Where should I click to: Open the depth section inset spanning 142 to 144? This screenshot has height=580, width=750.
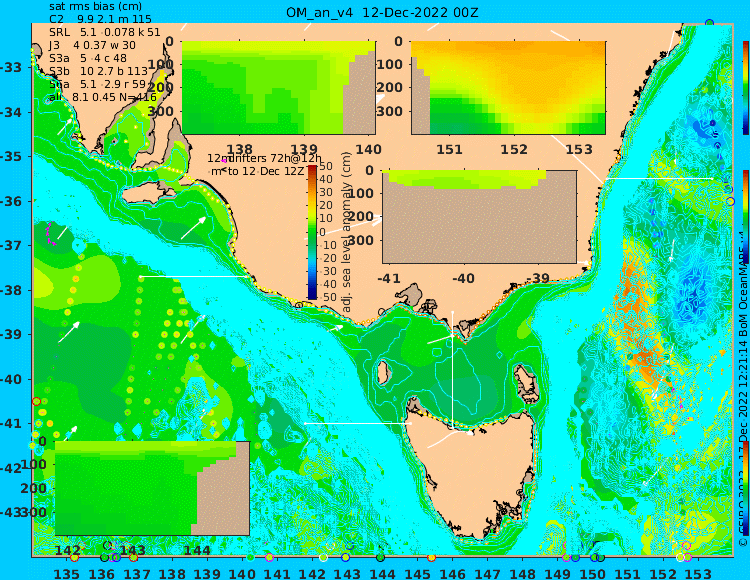click(152, 488)
